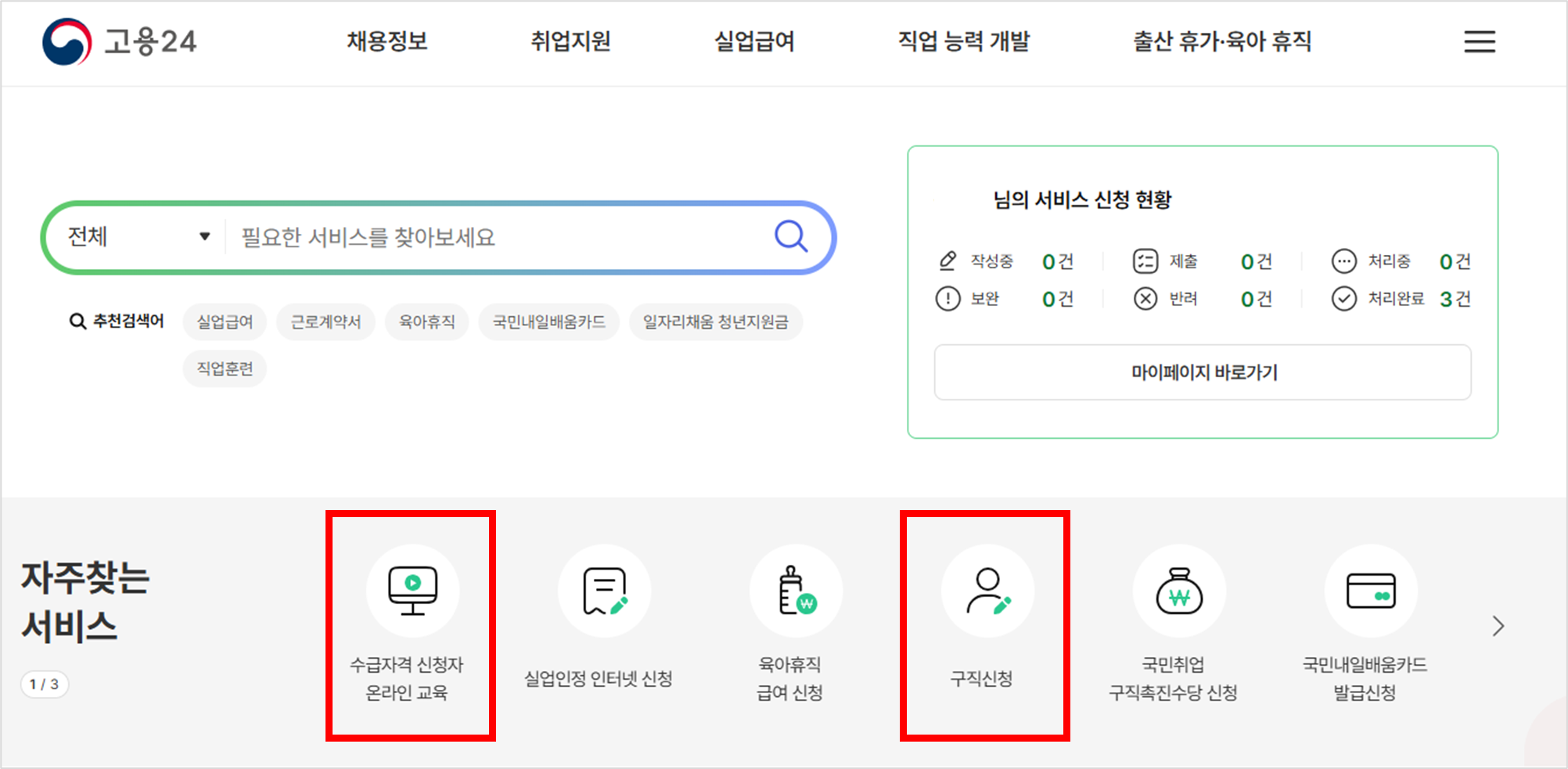Open the 채용정보 menu
1568x769 pixels.
[x=387, y=41]
